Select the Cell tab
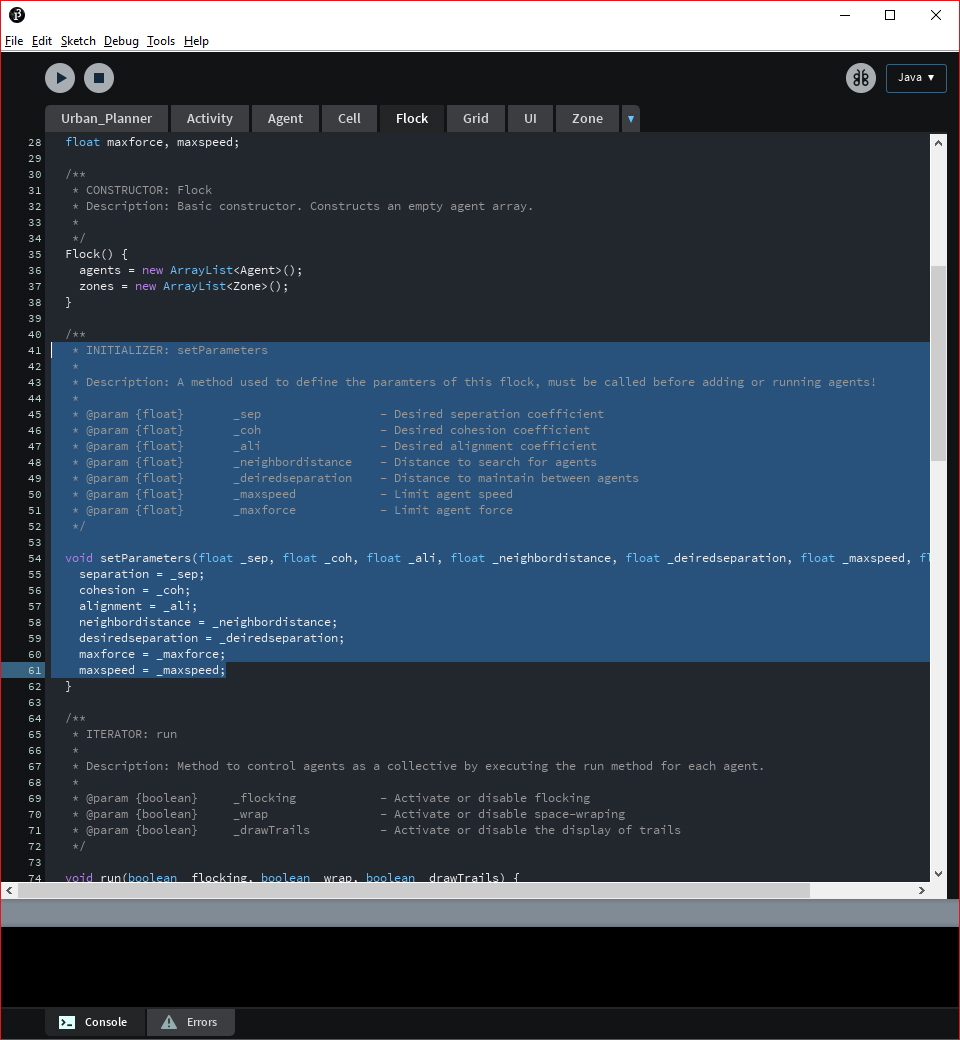 349,119
